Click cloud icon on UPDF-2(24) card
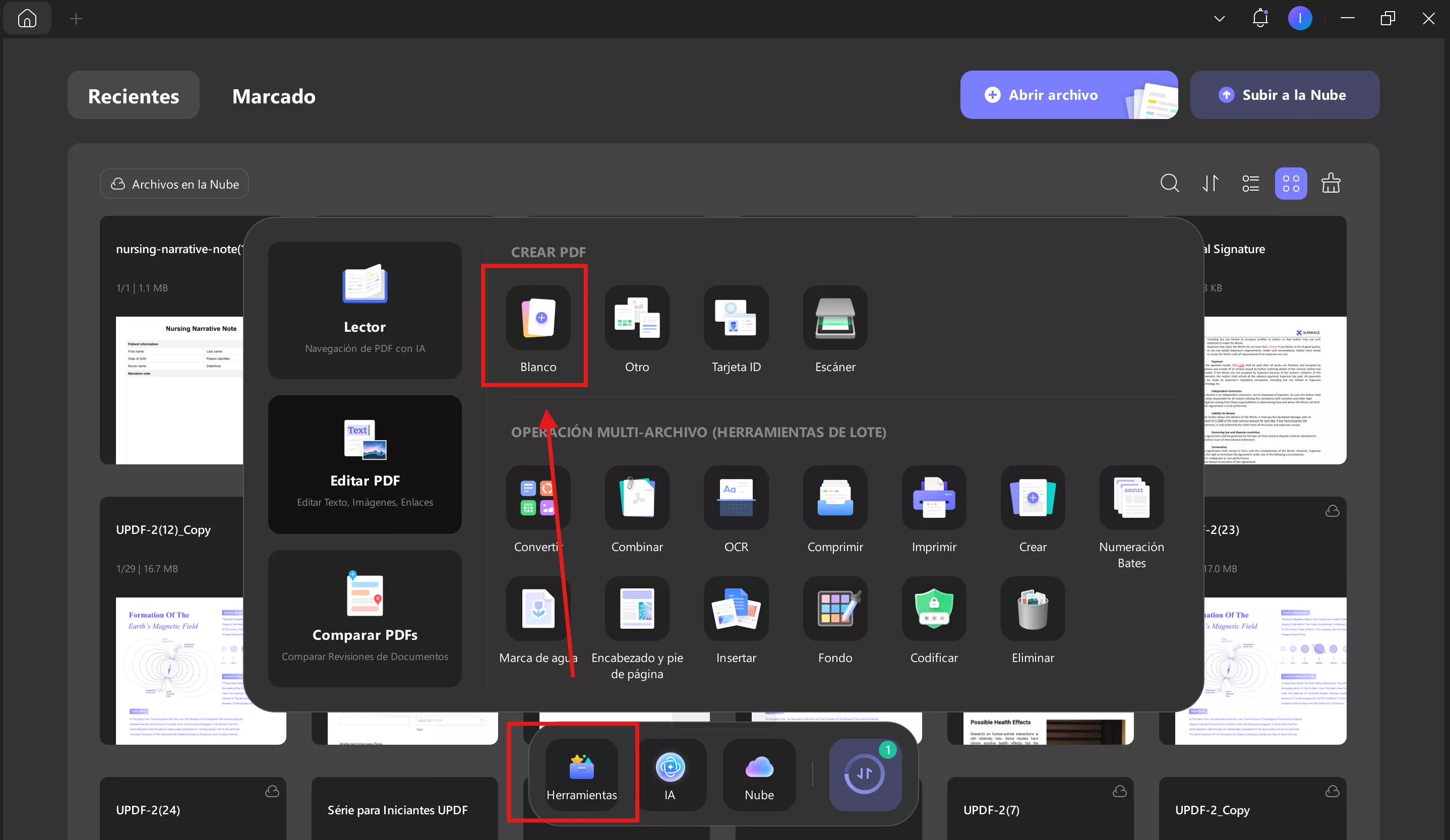 (272, 792)
